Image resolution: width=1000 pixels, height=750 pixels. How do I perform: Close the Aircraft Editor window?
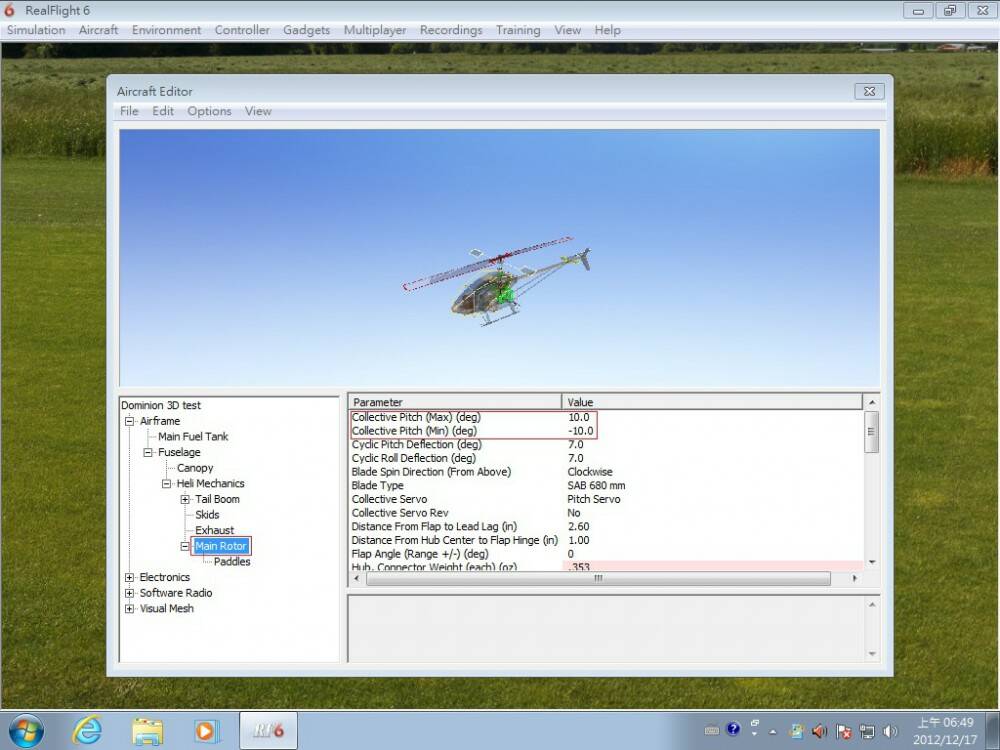869,91
